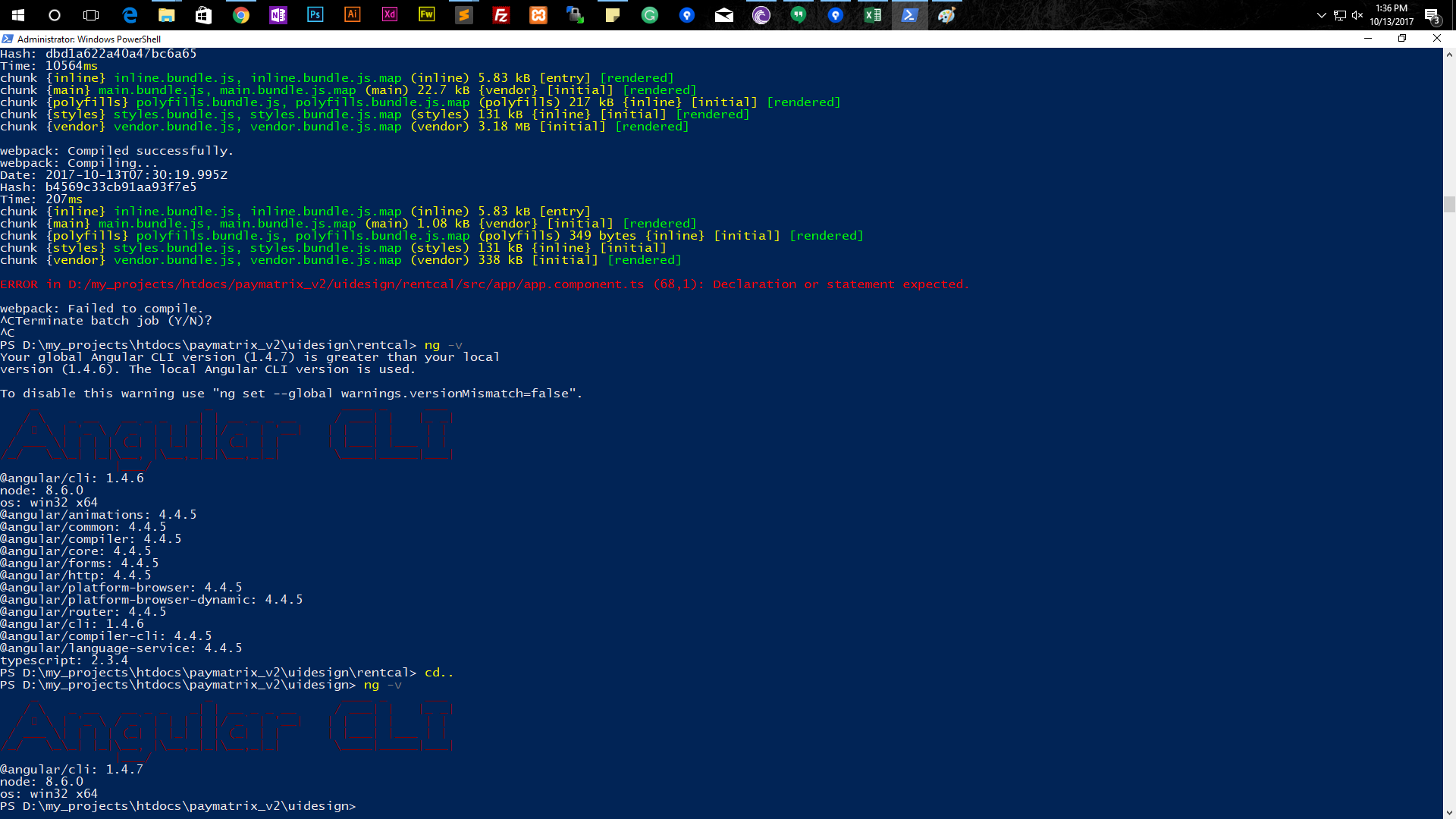The height and width of the screenshot is (819, 1456).
Task: Open the padlock network app icon
Action: click(576, 15)
